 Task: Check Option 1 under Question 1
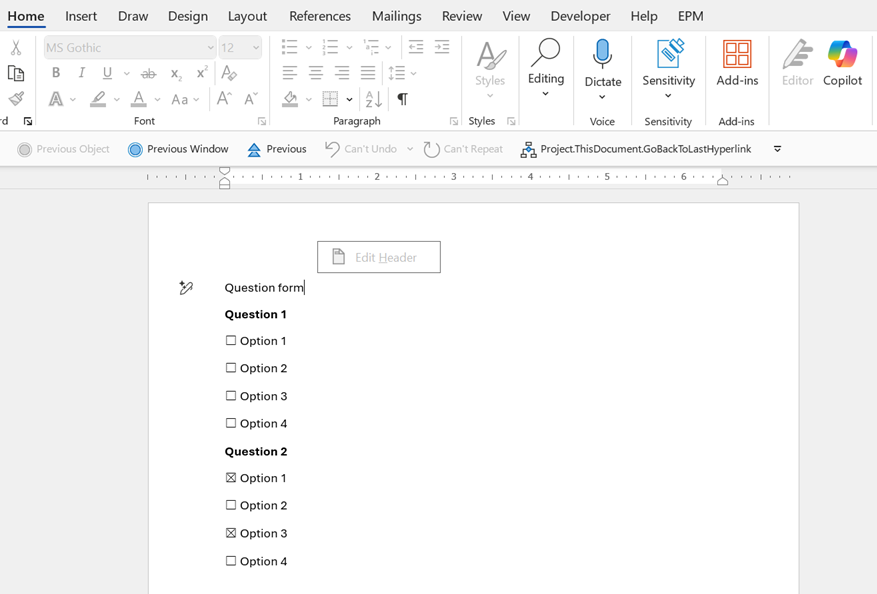pyautogui.click(x=231, y=341)
